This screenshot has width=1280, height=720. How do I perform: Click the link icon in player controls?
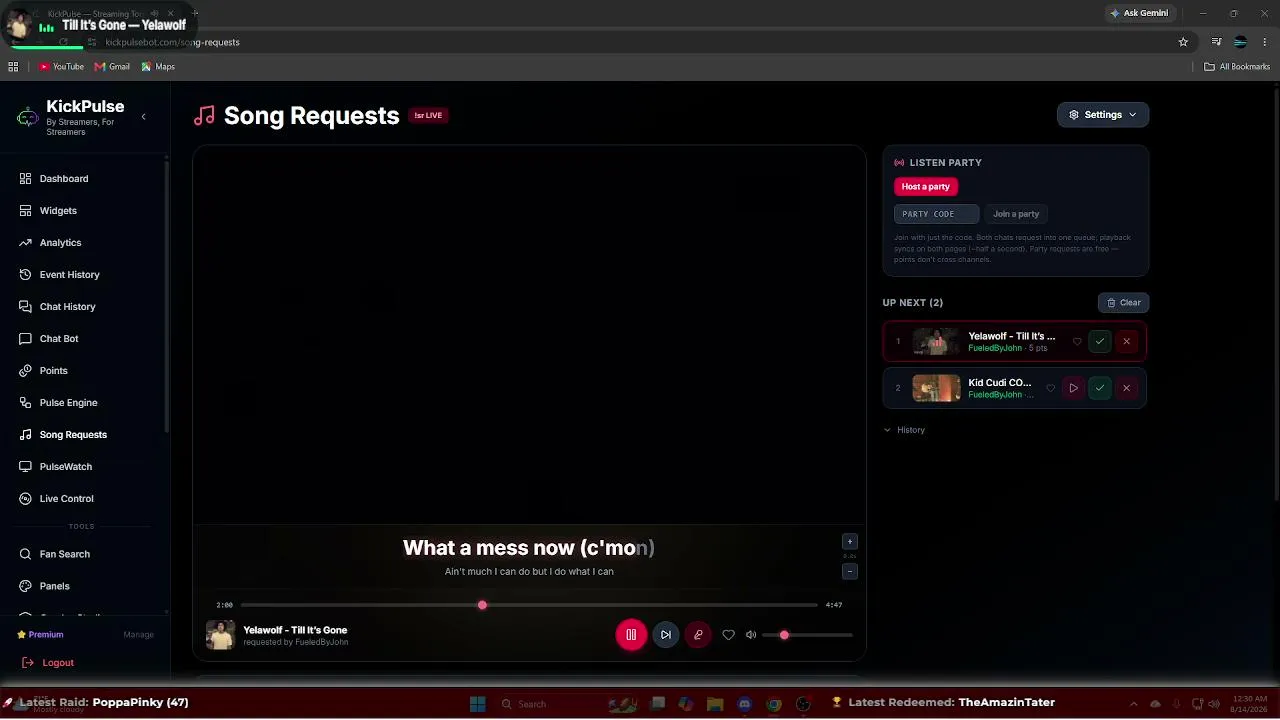[x=698, y=635]
